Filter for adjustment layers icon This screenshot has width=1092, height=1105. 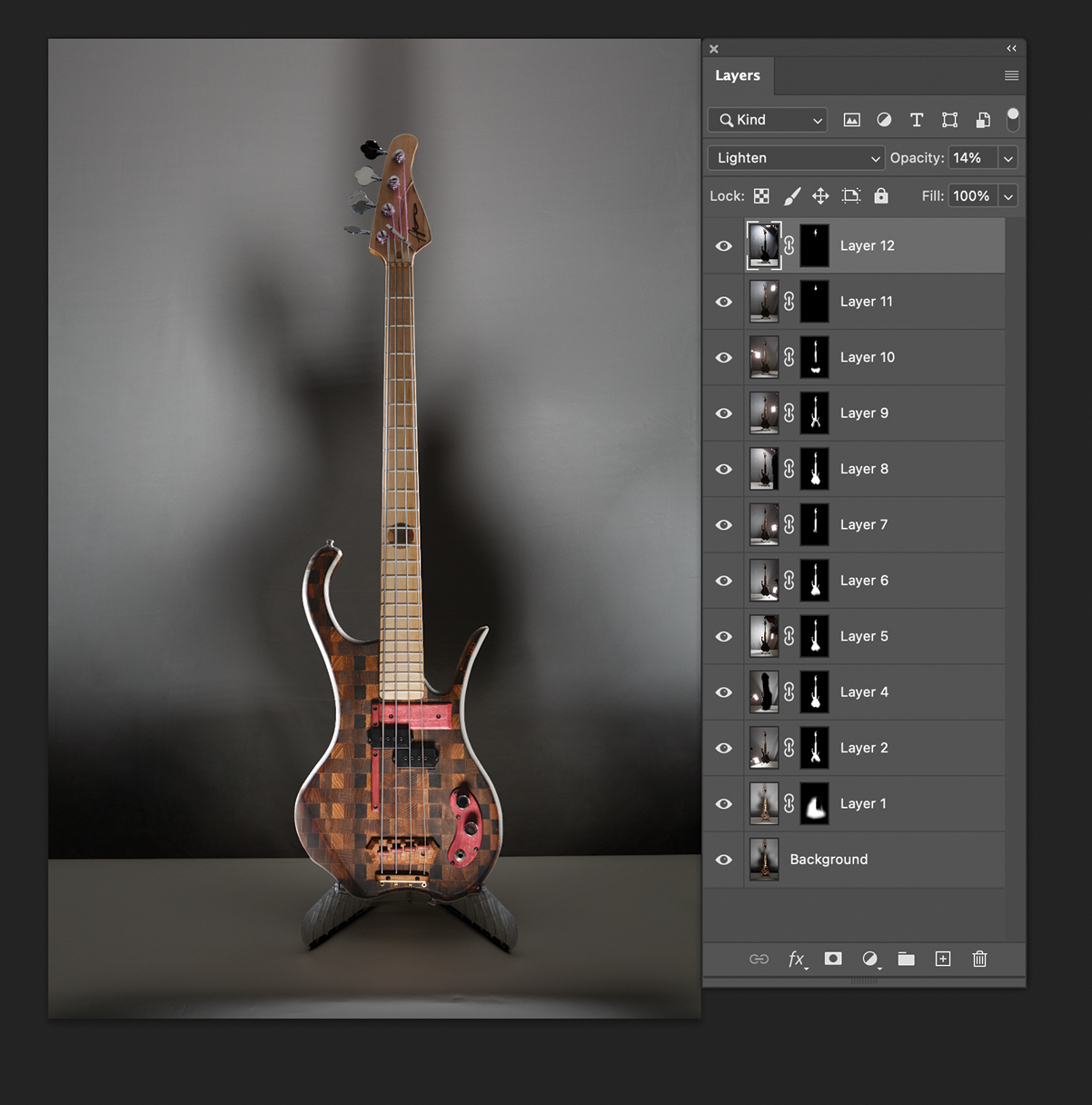pos(884,120)
